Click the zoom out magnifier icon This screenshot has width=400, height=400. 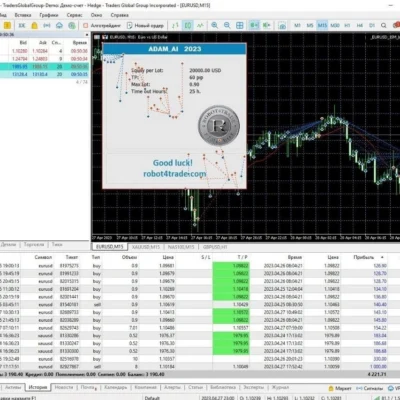coord(227,25)
